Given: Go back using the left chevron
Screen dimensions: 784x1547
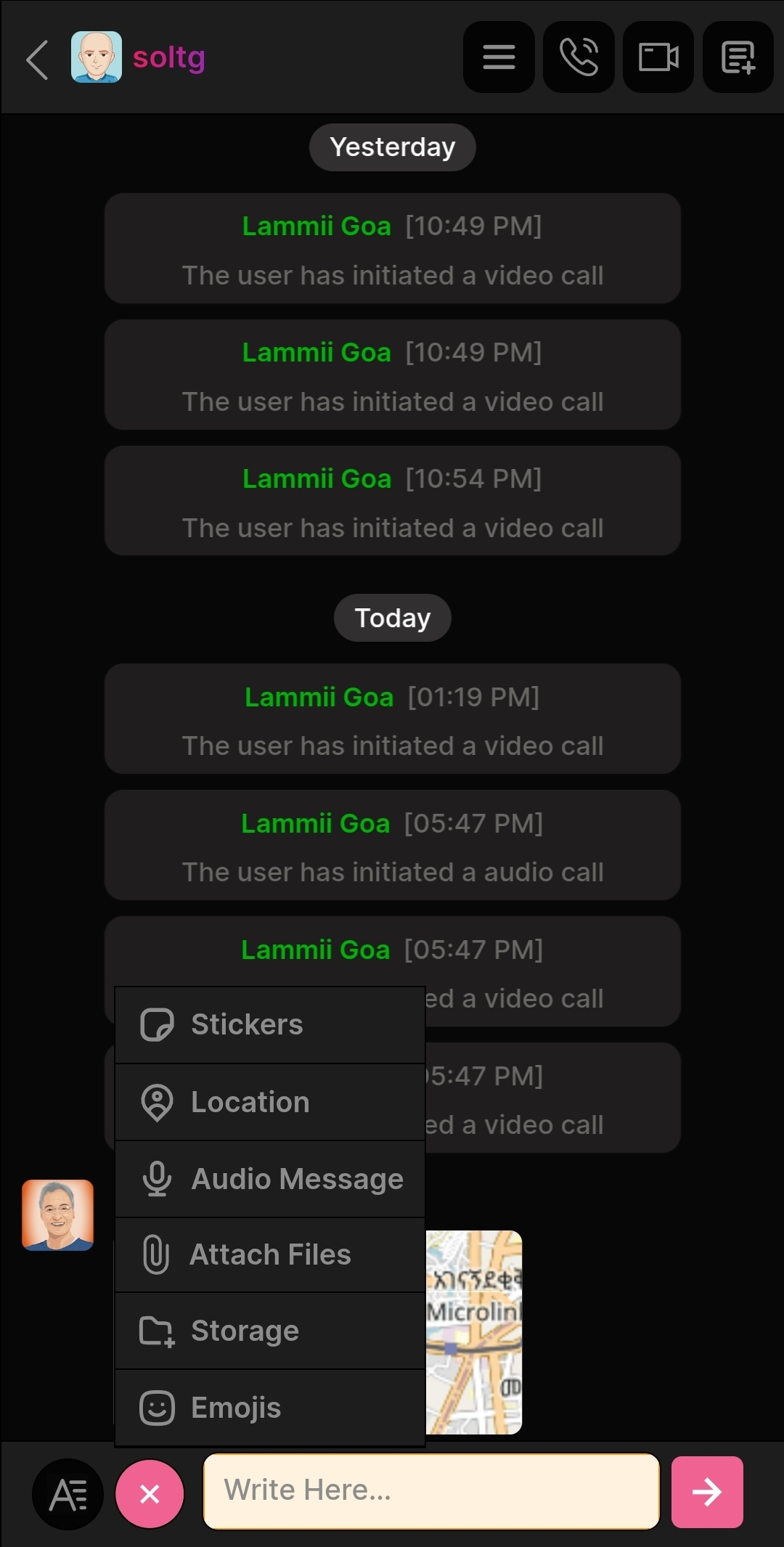Looking at the screenshot, I should point(38,59).
